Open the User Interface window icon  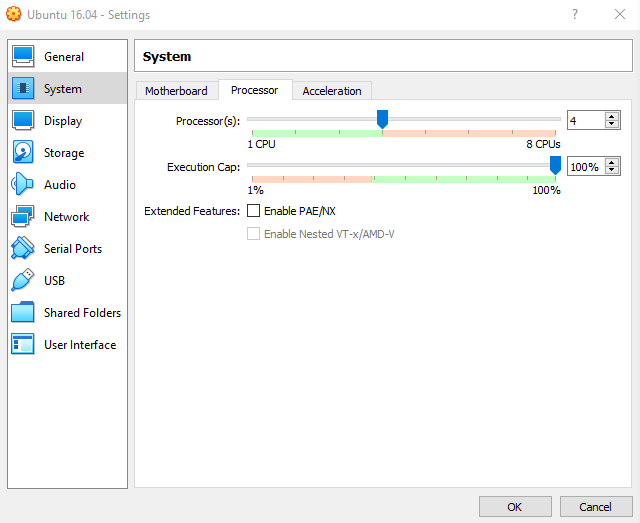23,344
